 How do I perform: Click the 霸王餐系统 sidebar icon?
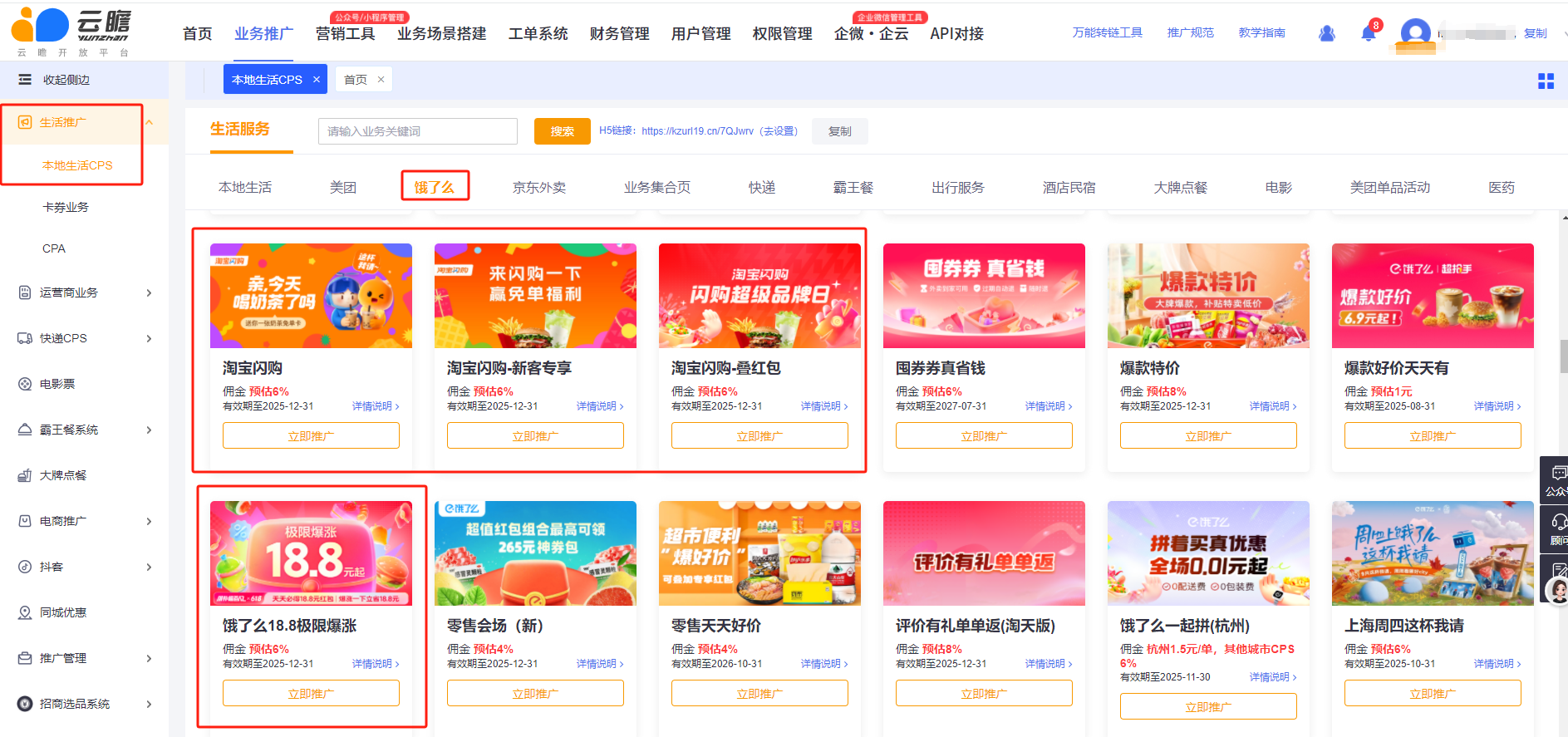point(25,430)
